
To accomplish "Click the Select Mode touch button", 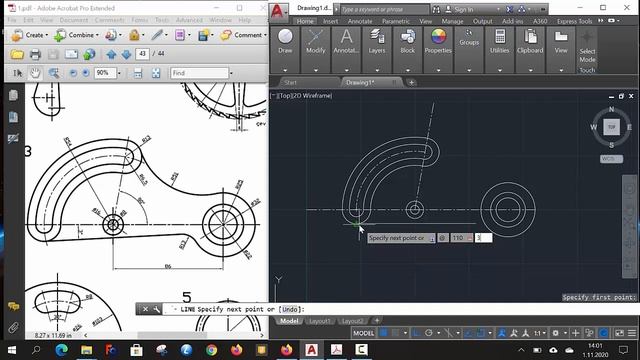I will 587,46.
